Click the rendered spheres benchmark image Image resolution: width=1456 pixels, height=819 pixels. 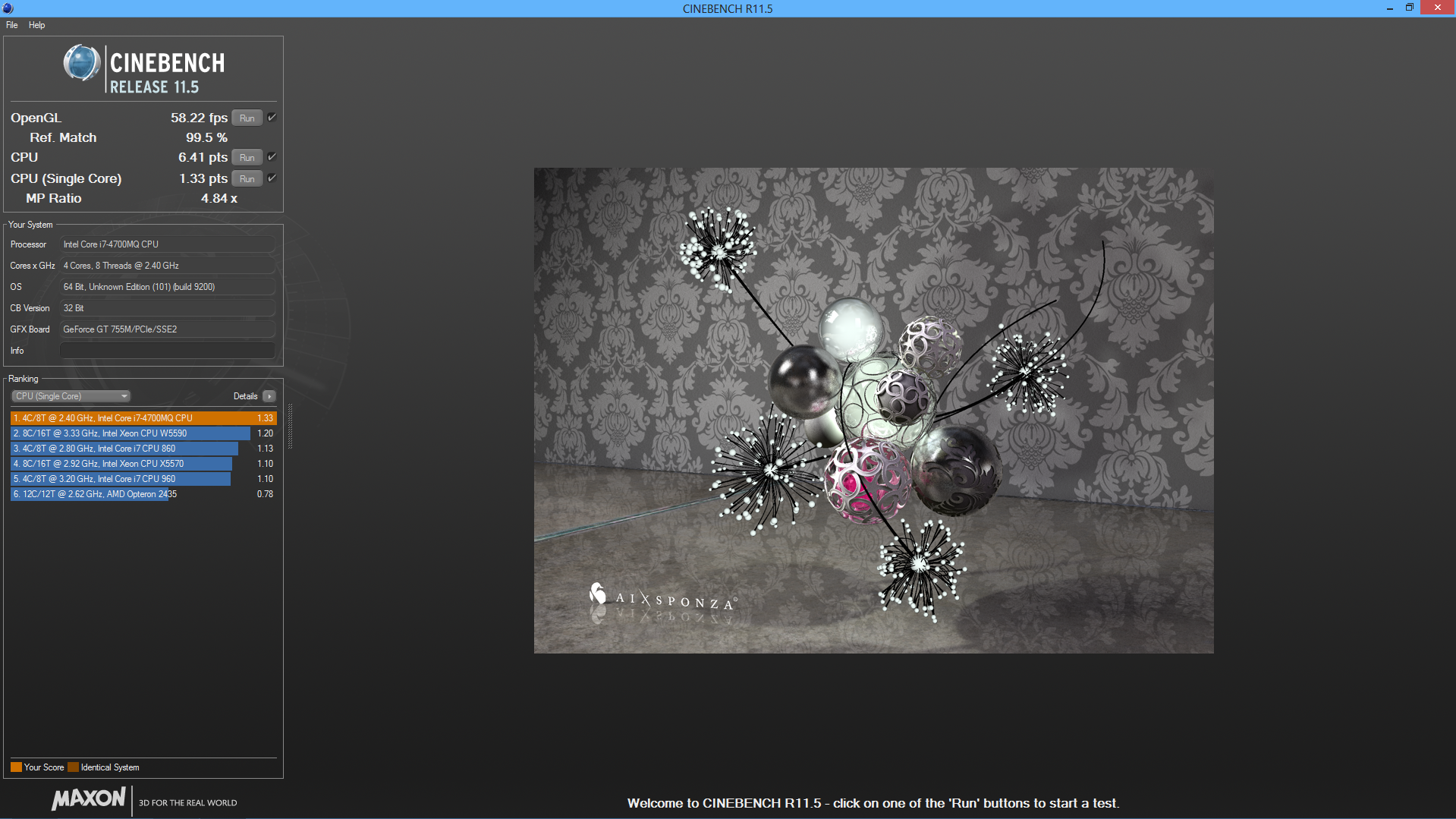[873, 411]
